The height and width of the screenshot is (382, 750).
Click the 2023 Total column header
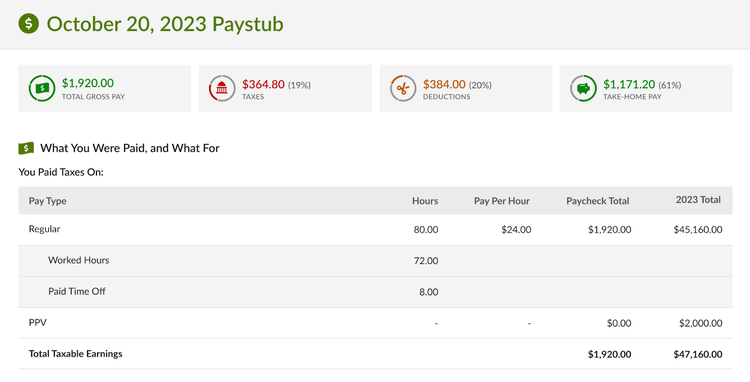(x=698, y=200)
